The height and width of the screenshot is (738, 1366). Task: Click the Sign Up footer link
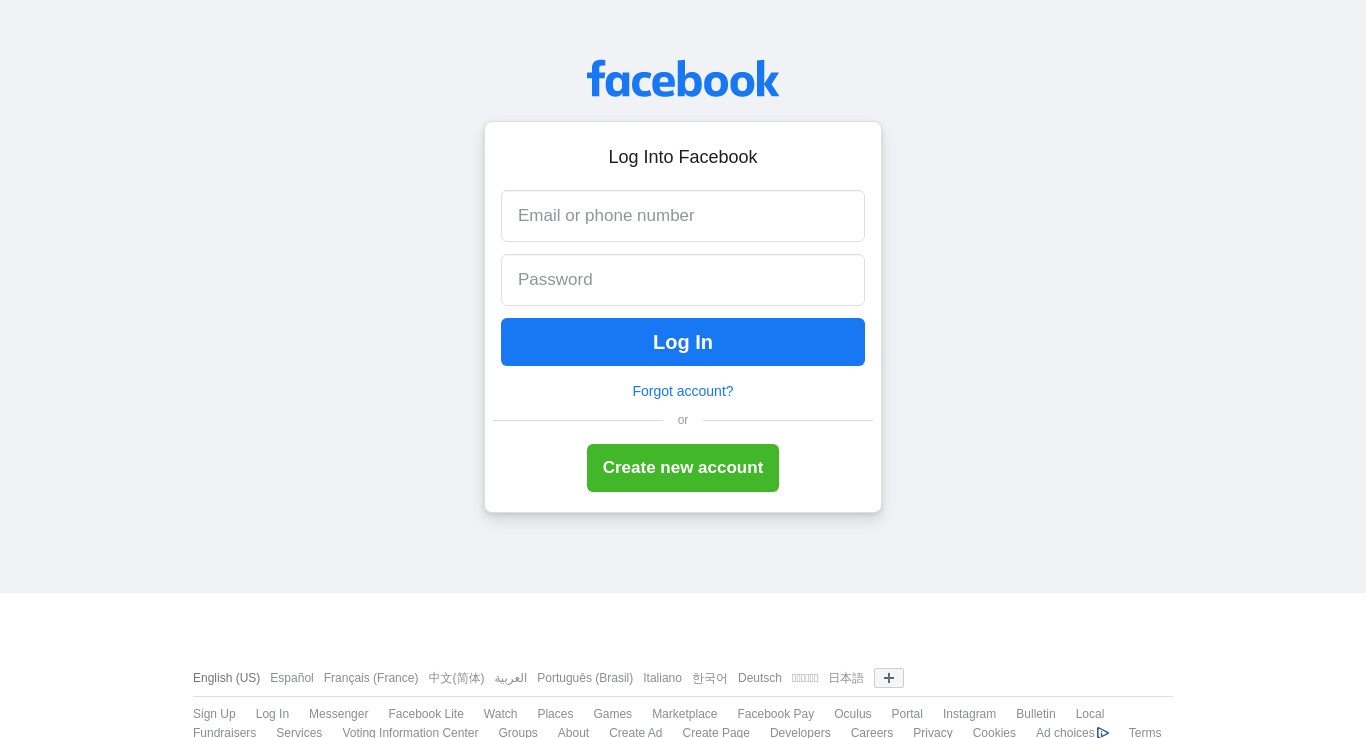click(x=214, y=714)
